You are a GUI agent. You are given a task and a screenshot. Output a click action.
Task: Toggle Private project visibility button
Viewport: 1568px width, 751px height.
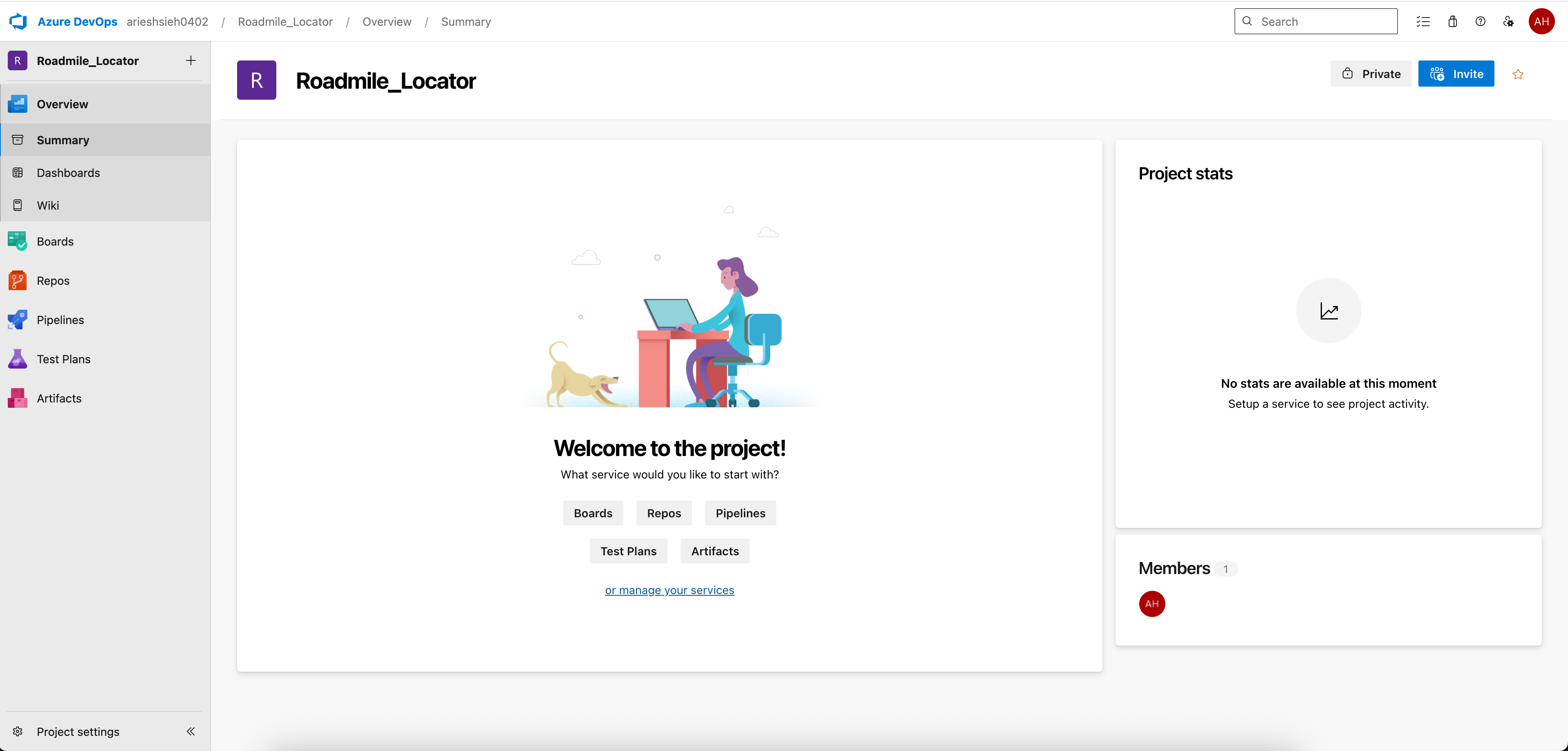[1371, 74]
